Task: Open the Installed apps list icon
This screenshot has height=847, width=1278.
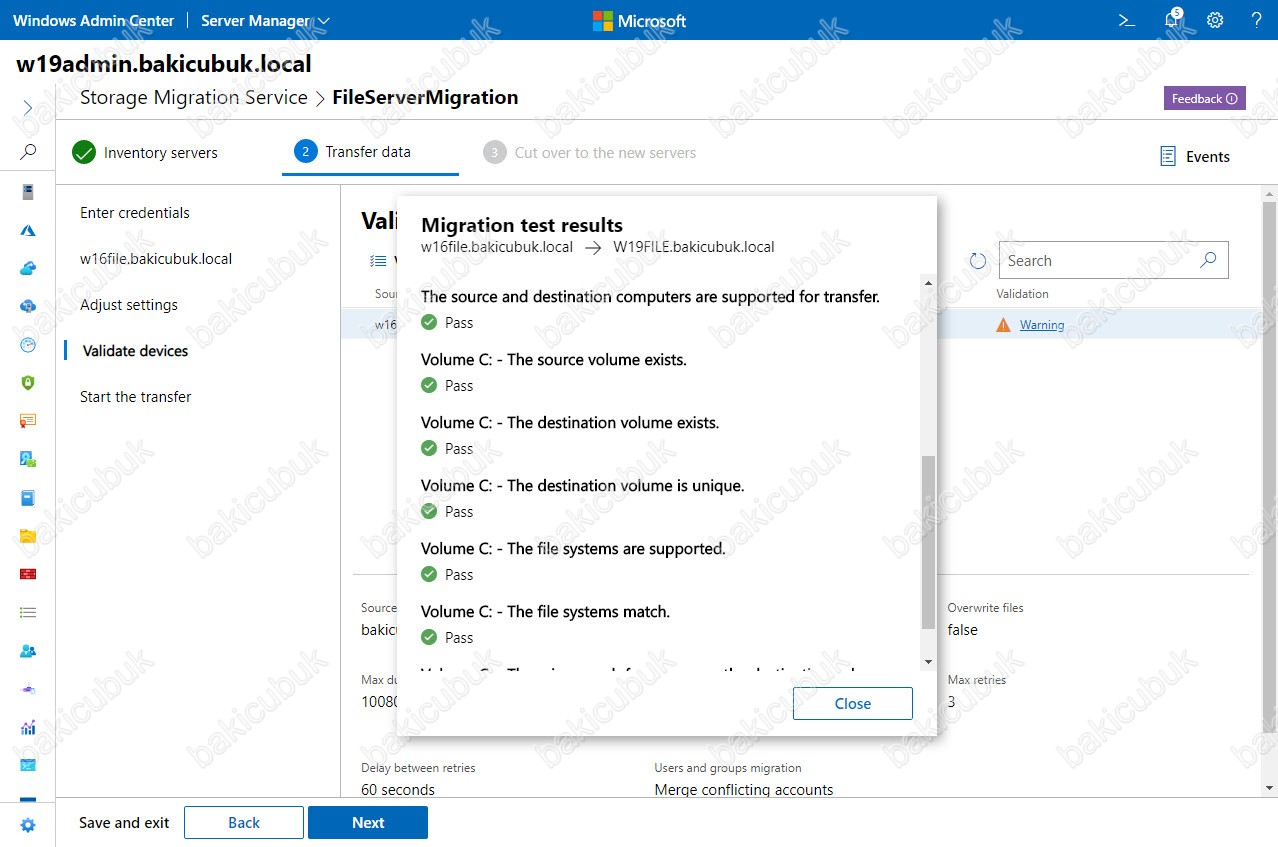Action: (x=28, y=612)
